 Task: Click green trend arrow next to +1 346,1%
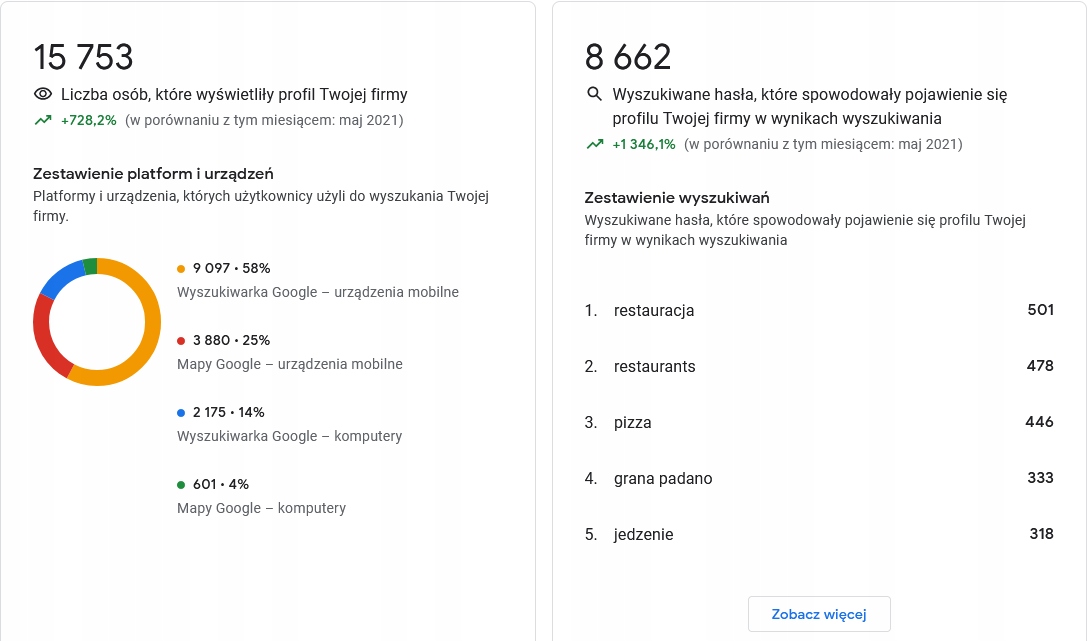[x=595, y=144]
